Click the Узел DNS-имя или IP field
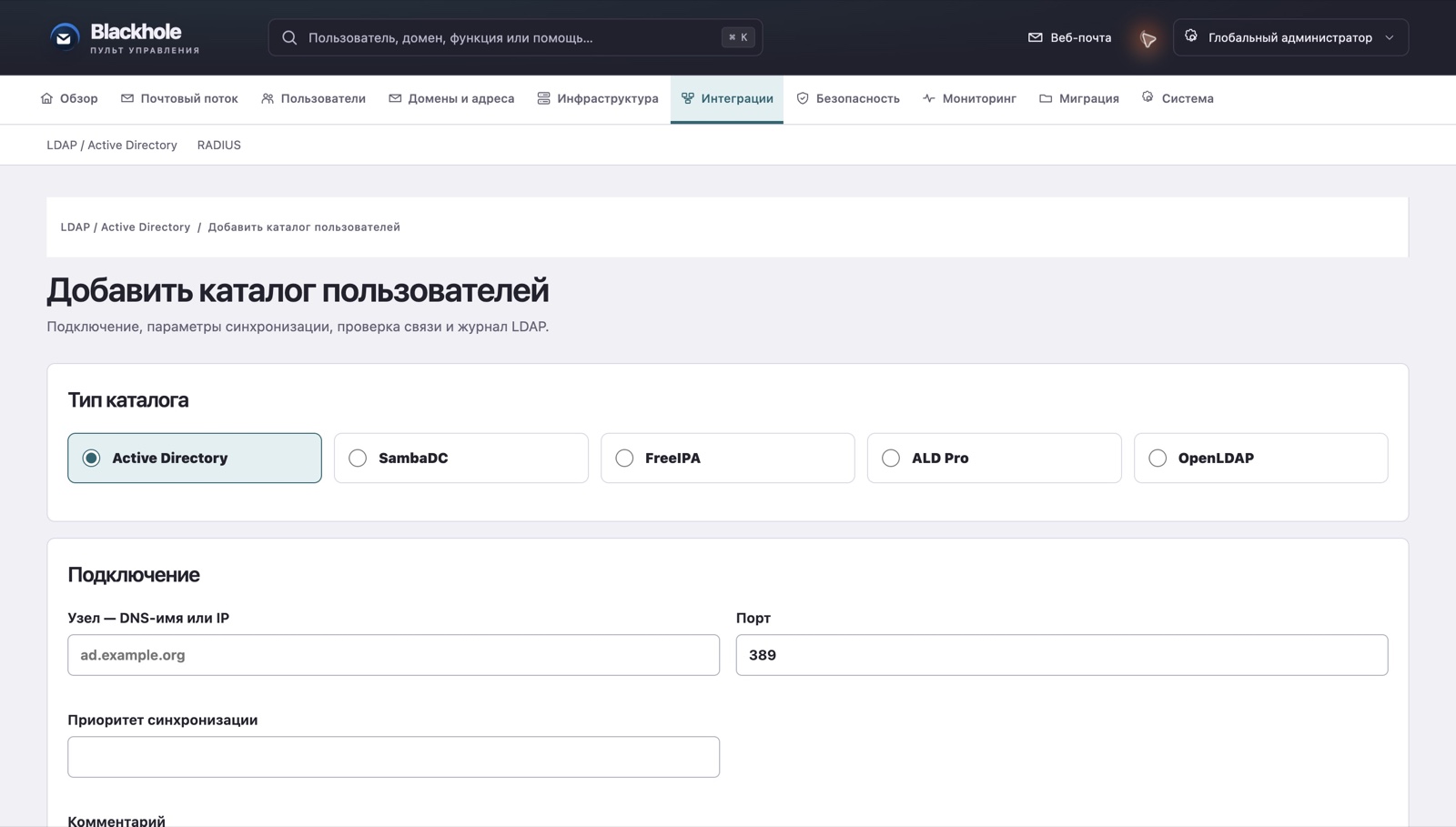1456x827 pixels. [x=393, y=655]
